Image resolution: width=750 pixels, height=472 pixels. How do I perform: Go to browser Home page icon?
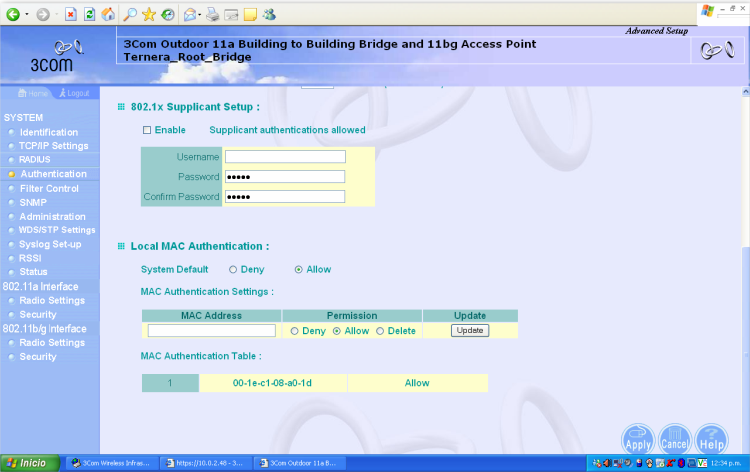tap(108, 15)
